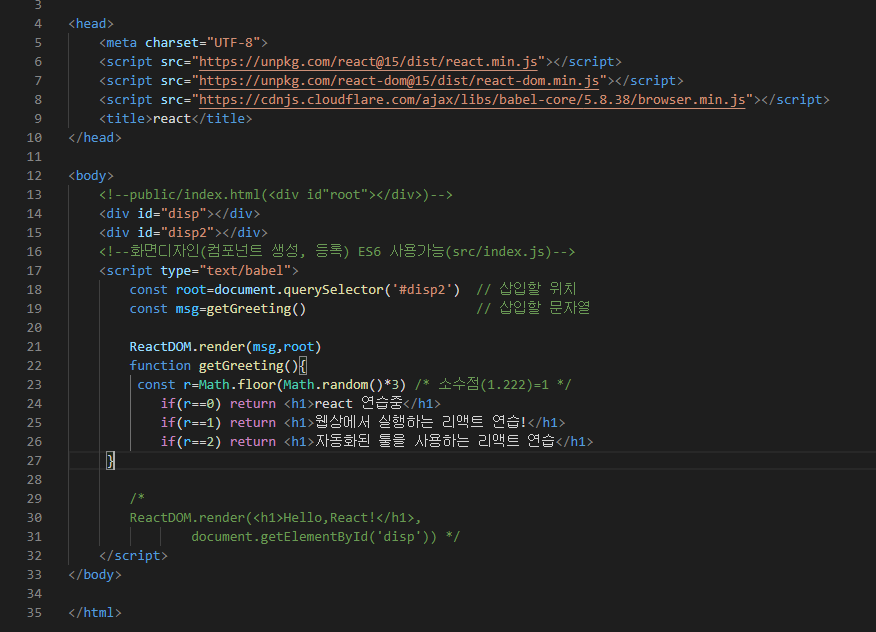Click the /* comment opener on line 29
The height and width of the screenshot is (632, 876).
pyautogui.click(x=137, y=498)
